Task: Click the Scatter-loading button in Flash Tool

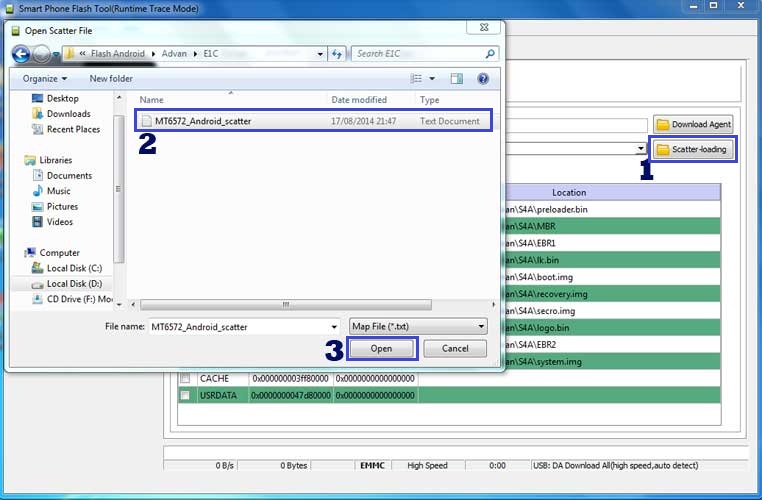Action: tap(693, 149)
